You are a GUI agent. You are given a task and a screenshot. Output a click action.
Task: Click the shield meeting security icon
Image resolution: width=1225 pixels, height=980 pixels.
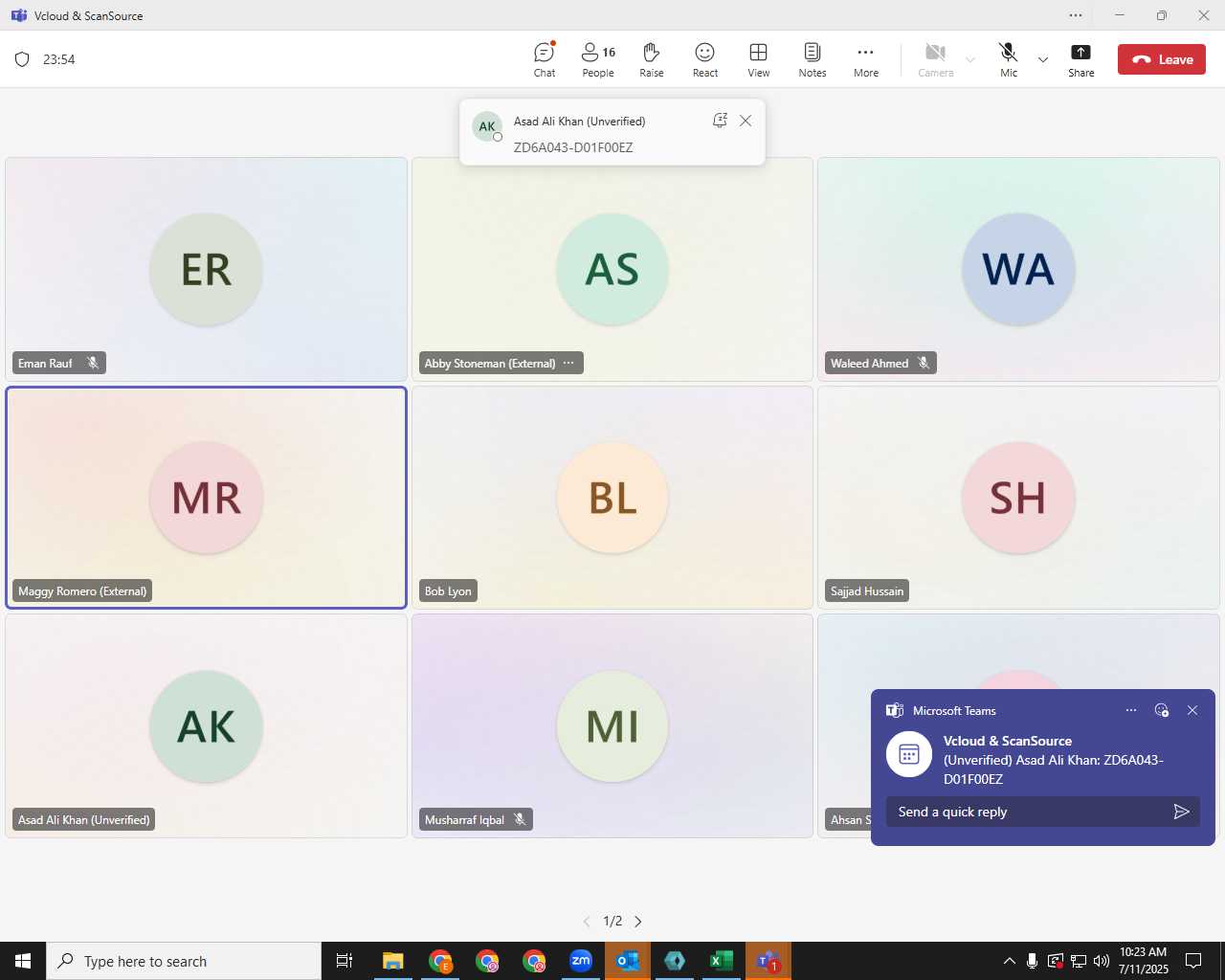[x=22, y=59]
